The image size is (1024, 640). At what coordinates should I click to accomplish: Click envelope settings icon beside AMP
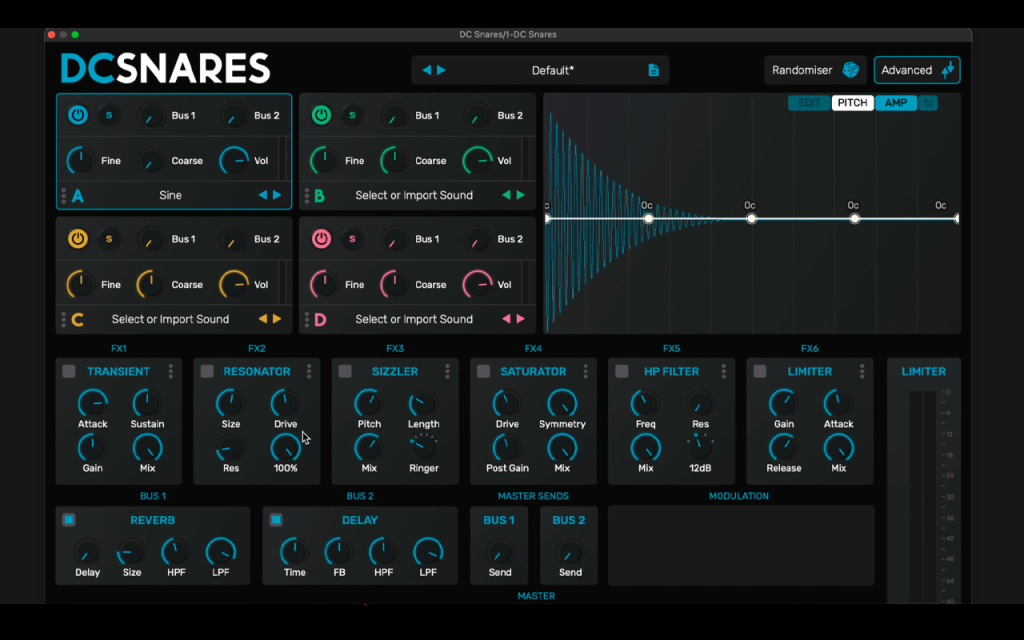tap(928, 103)
